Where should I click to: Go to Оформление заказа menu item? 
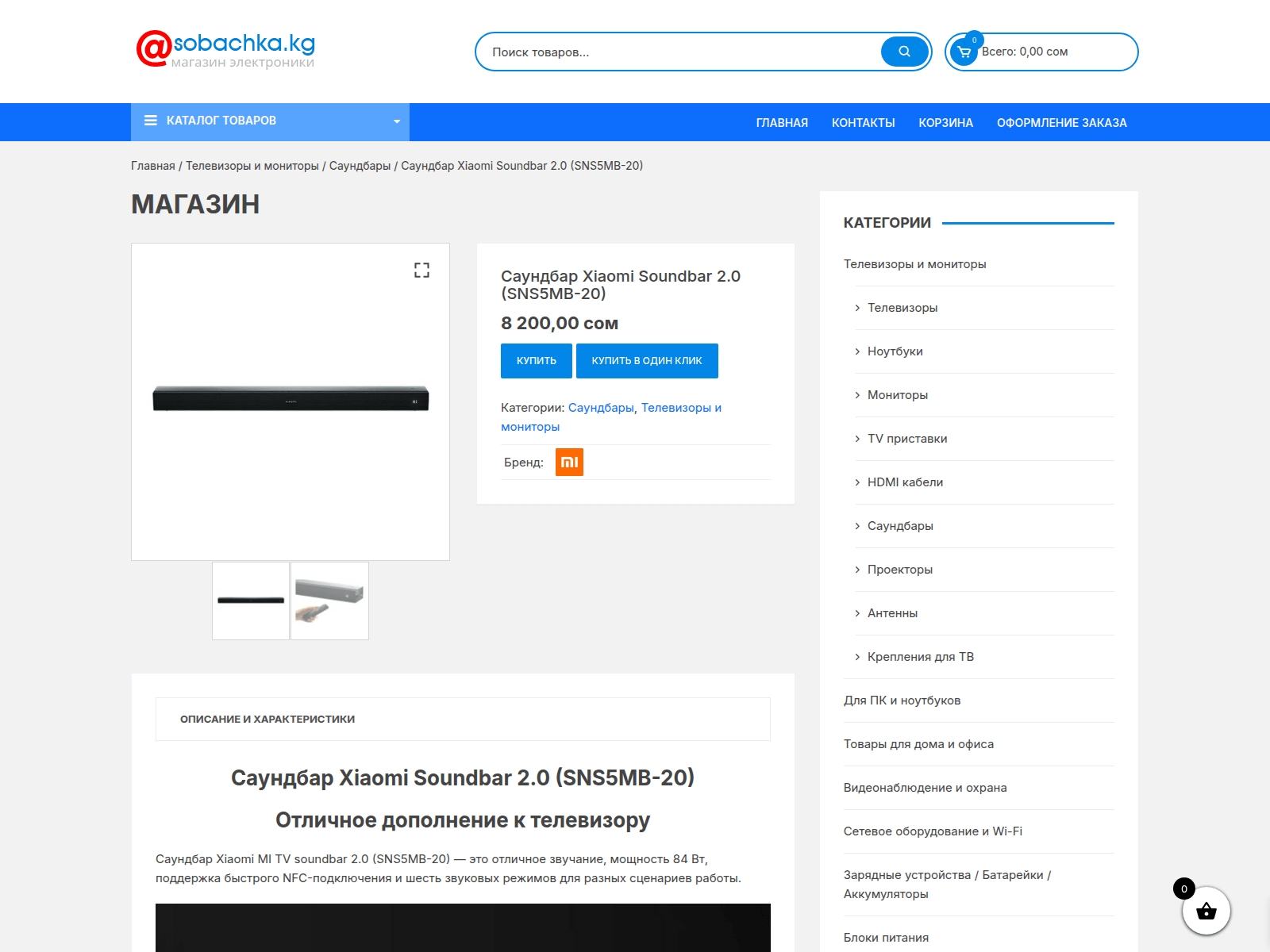click(1061, 123)
